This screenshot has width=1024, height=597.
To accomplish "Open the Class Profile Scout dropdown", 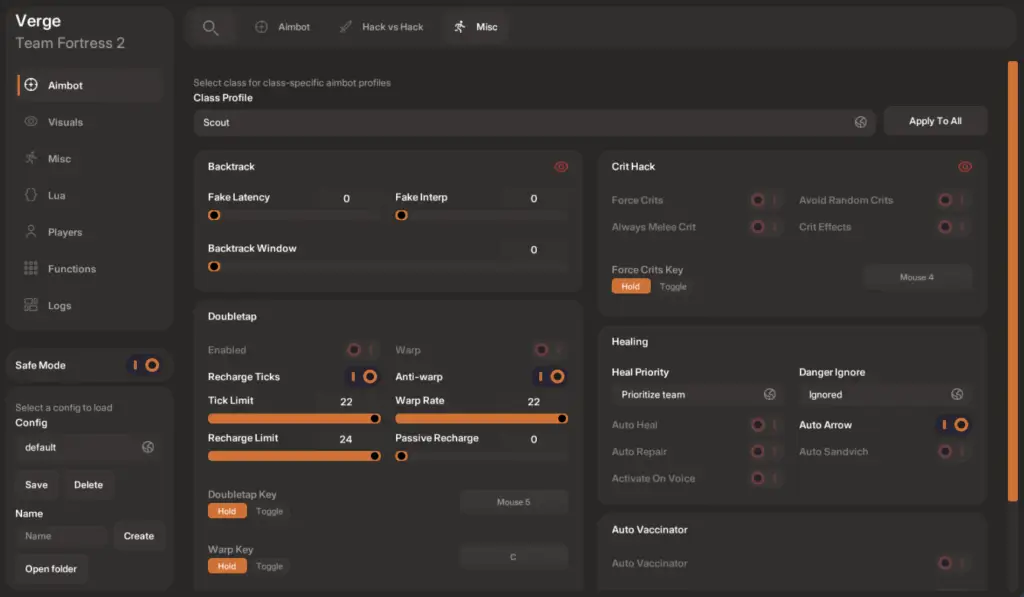I will click(534, 123).
